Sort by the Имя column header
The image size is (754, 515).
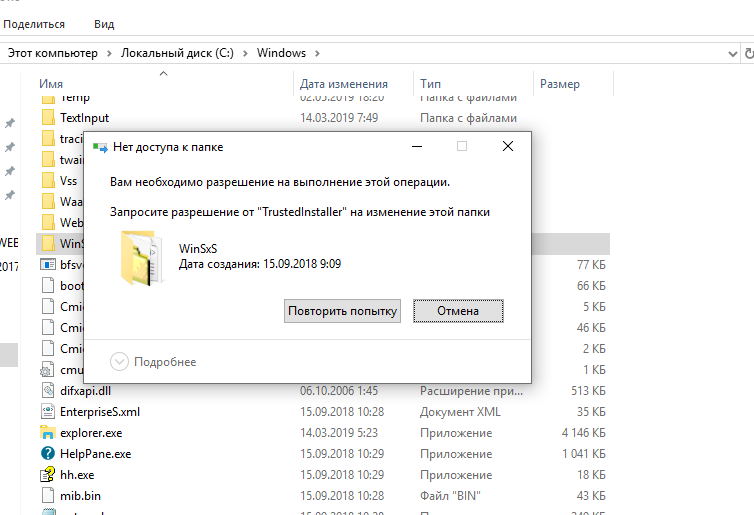pos(51,84)
